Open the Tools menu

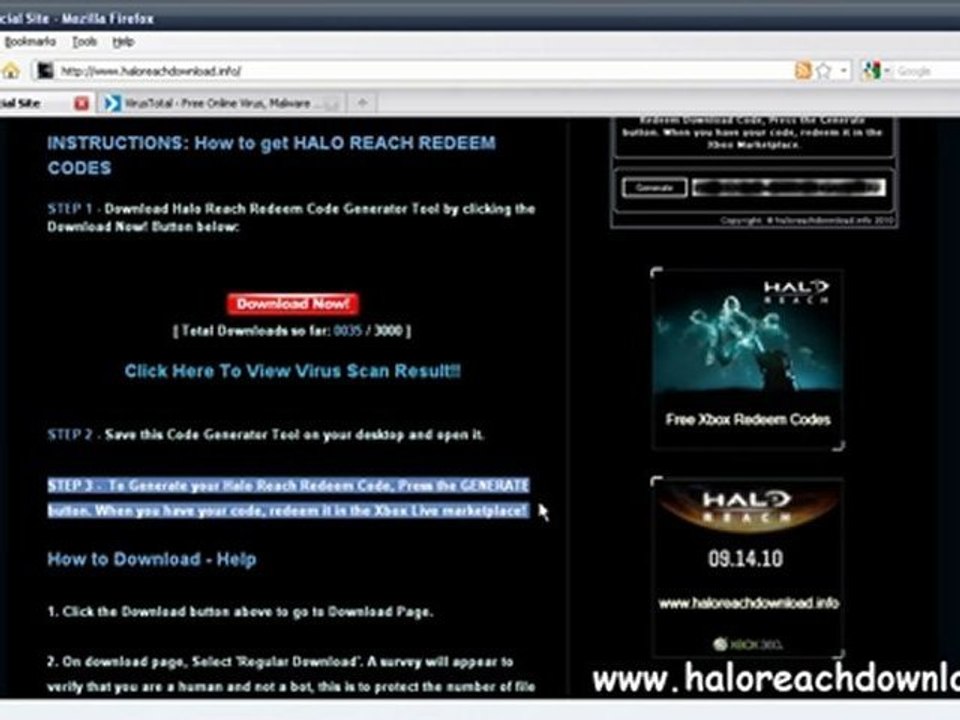pos(84,42)
